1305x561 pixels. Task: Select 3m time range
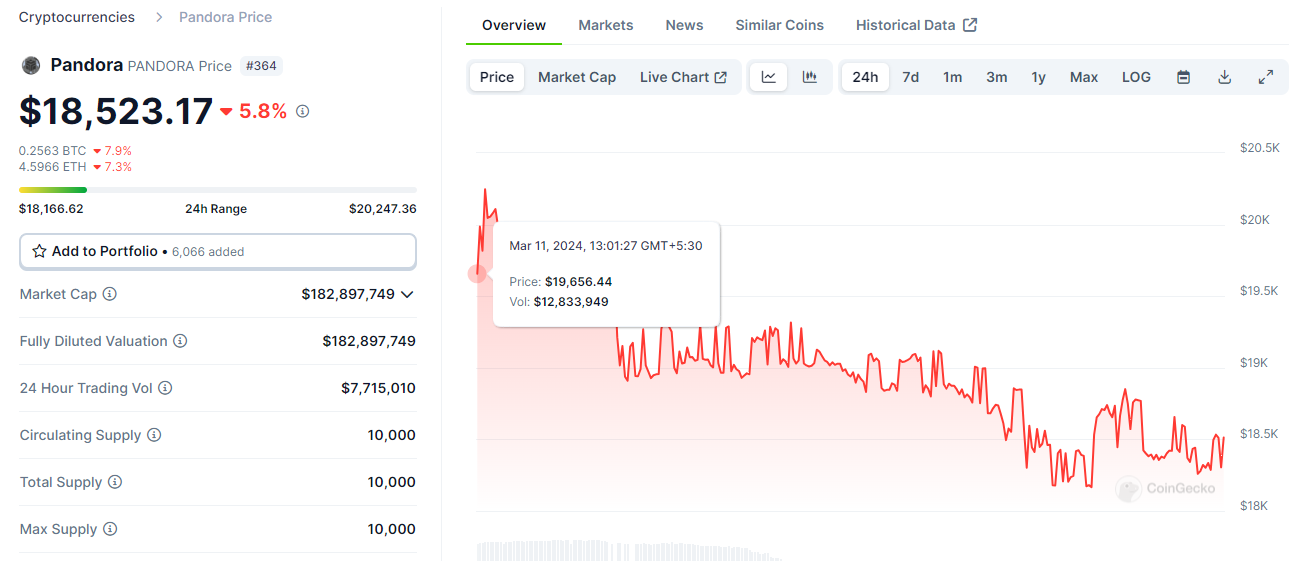click(996, 77)
